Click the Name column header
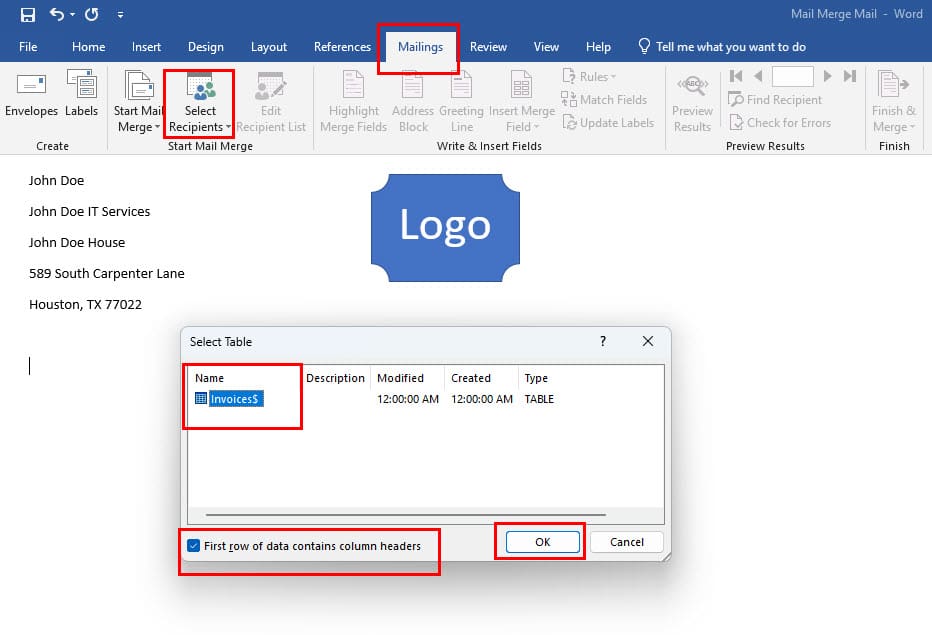 click(209, 378)
